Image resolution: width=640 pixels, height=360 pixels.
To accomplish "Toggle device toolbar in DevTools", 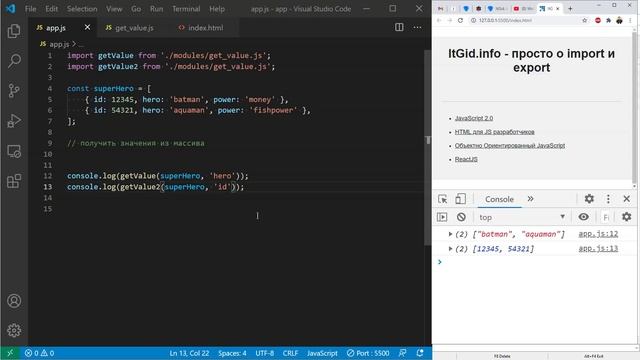I will click(x=460, y=199).
